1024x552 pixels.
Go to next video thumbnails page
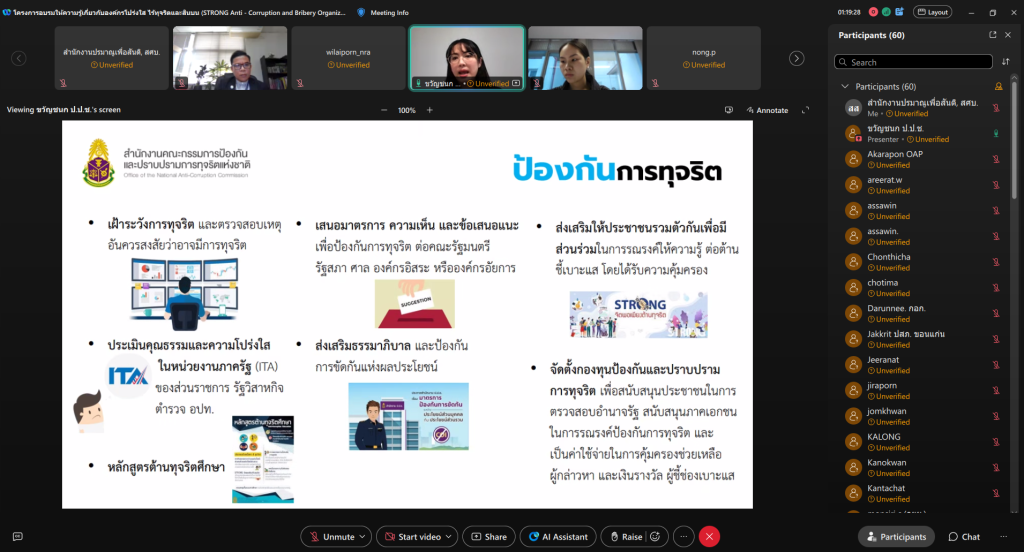796,58
